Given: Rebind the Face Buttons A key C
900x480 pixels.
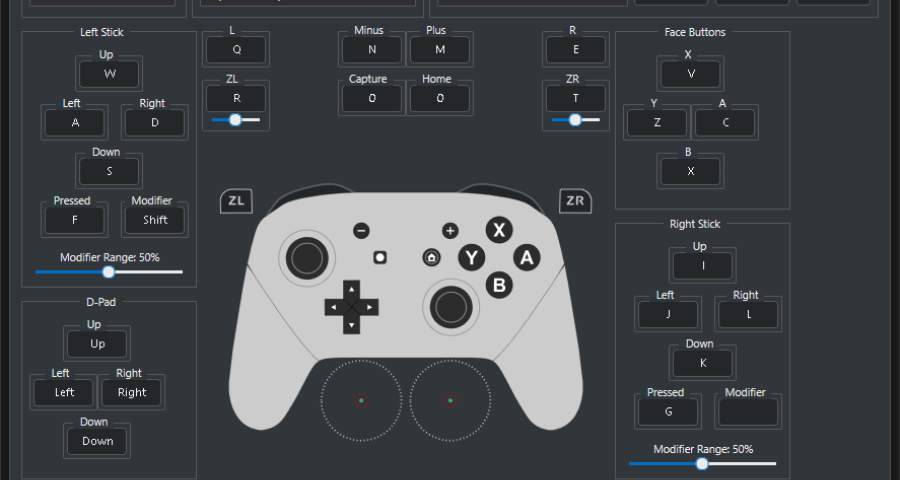Looking at the screenshot, I should (725, 123).
